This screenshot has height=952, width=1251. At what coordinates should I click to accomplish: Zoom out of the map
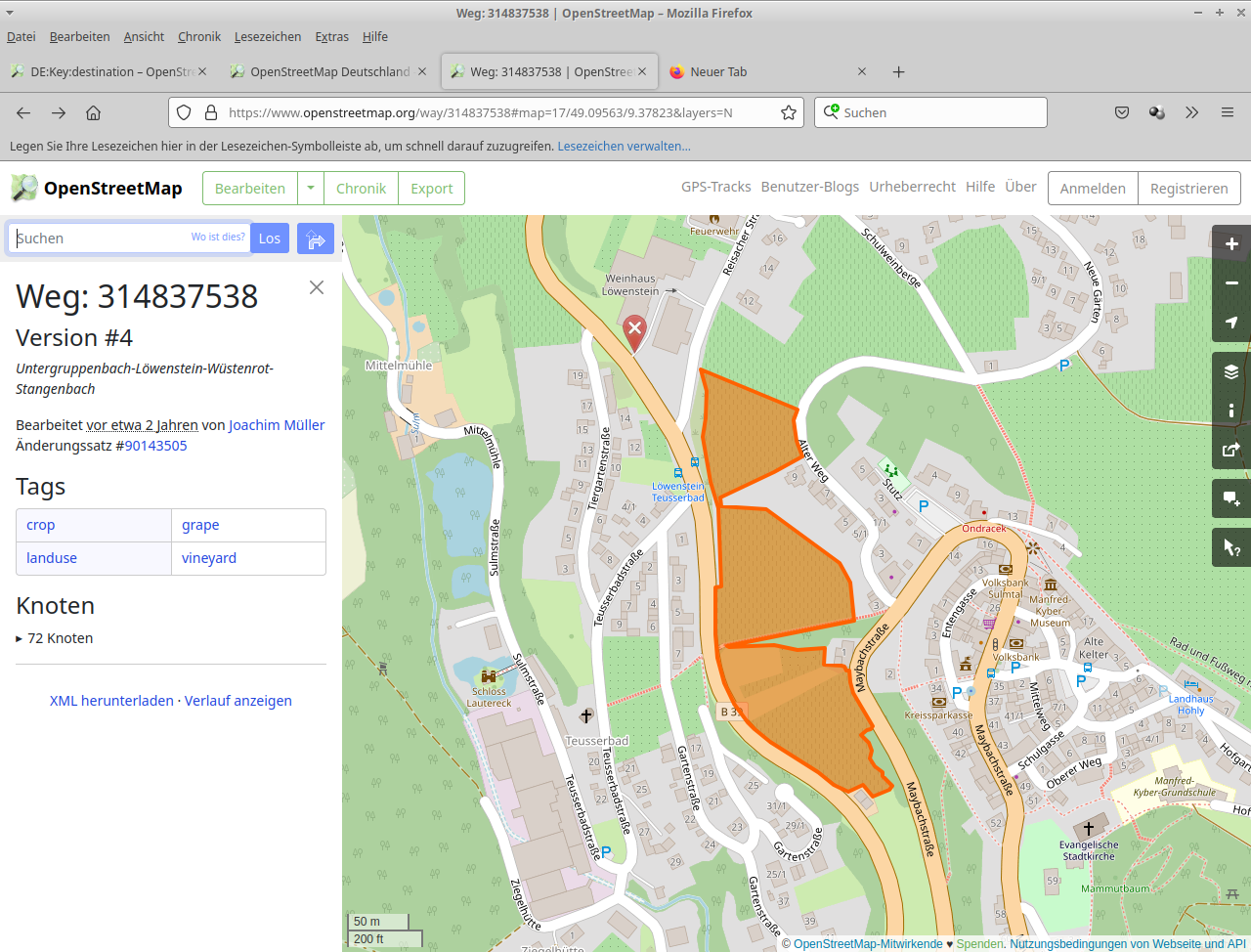click(1231, 283)
